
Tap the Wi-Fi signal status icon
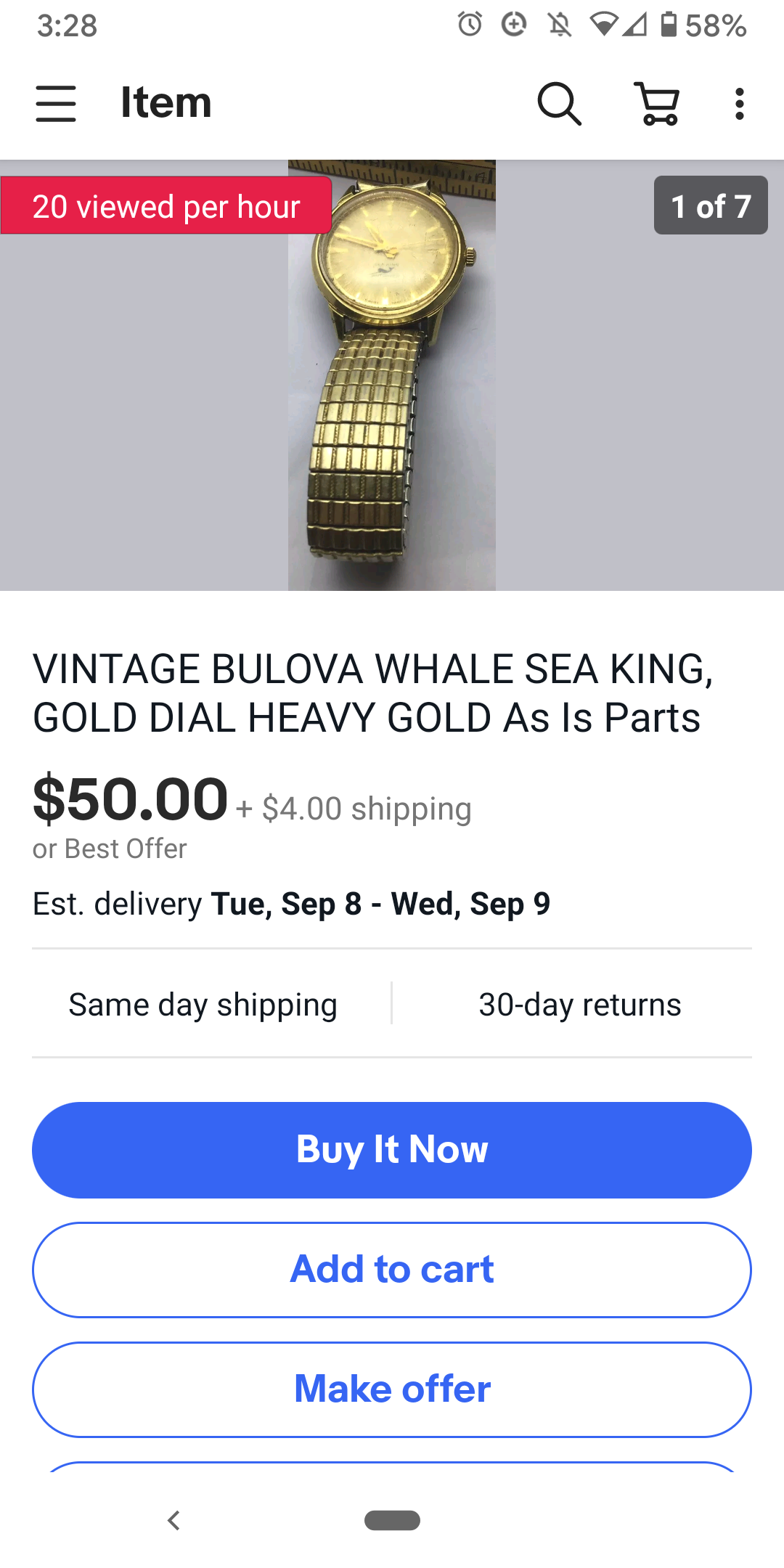coord(604,25)
